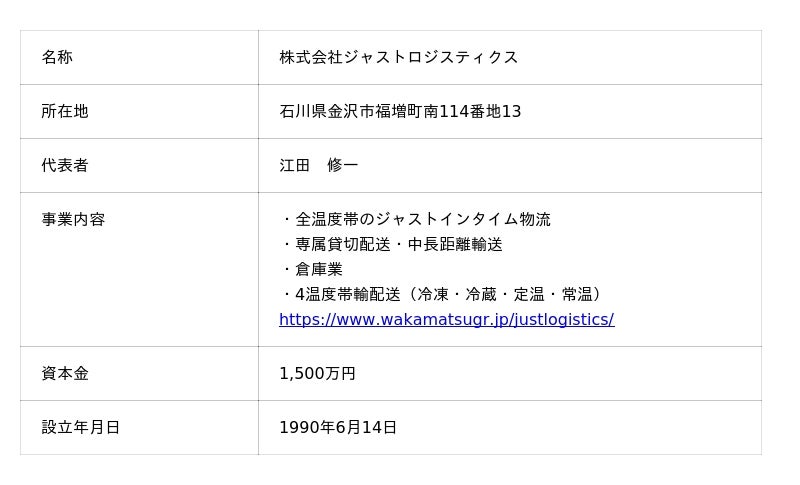
Task: Click the 名称 row label
Action: [57, 58]
